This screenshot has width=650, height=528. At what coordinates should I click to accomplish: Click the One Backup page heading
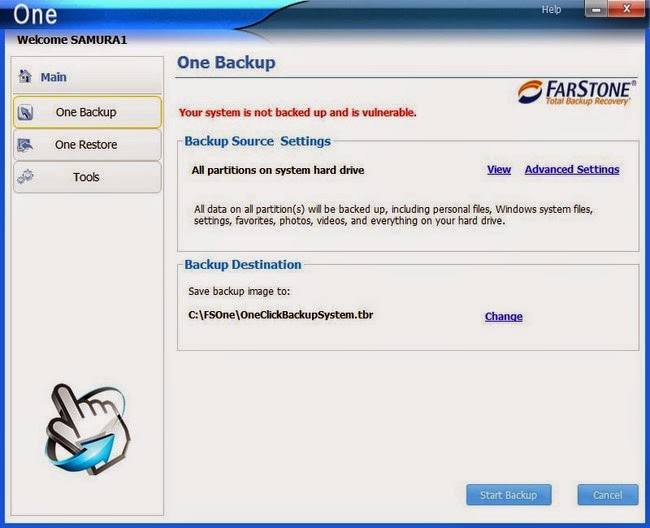pyautogui.click(x=226, y=63)
